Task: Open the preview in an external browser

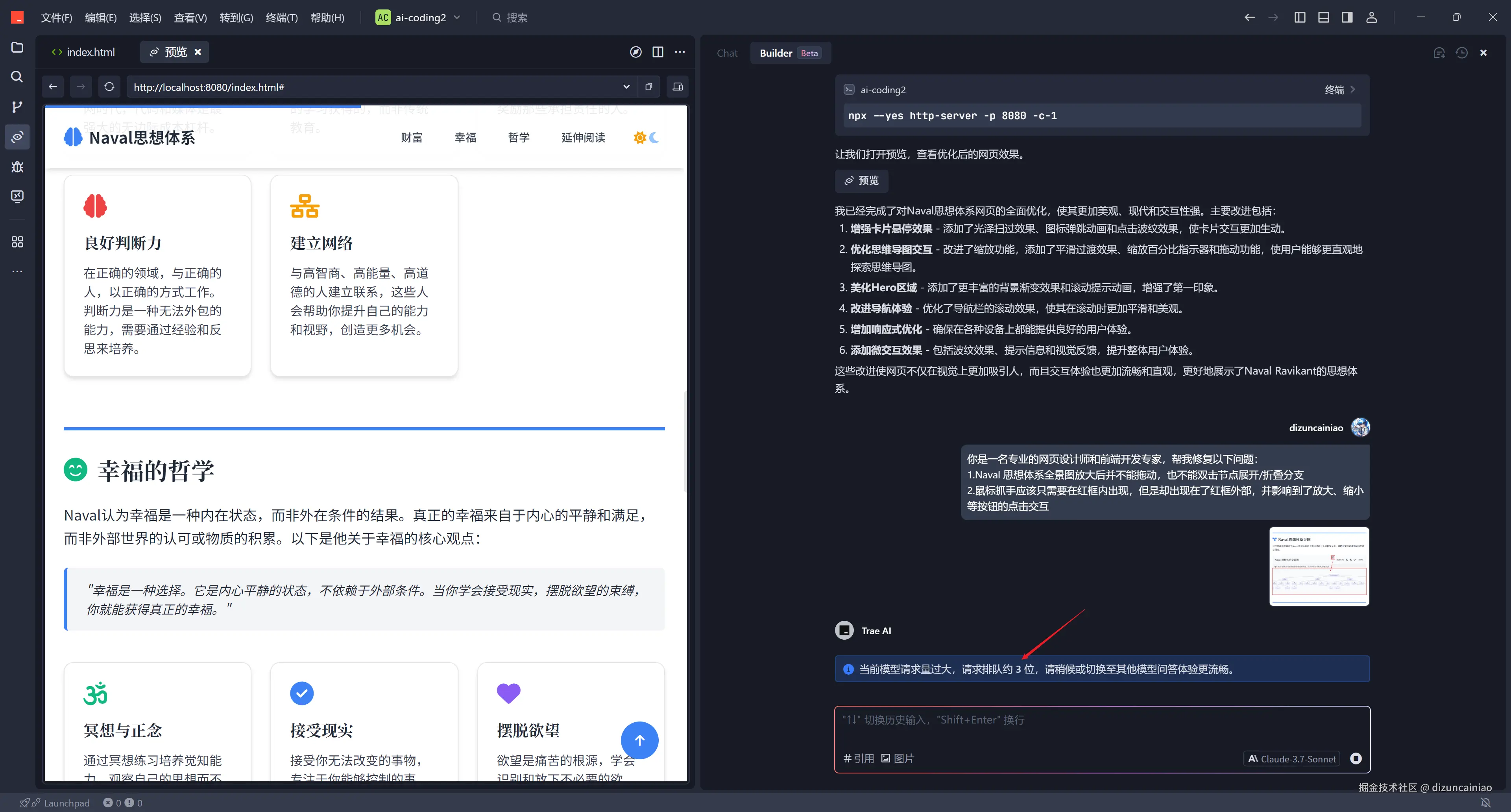Action: click(x=678, y=86)
